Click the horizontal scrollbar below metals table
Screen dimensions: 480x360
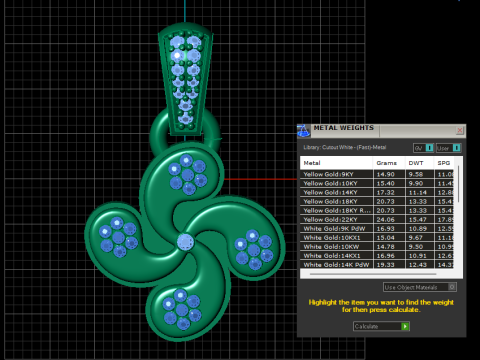tap(373, 274)
